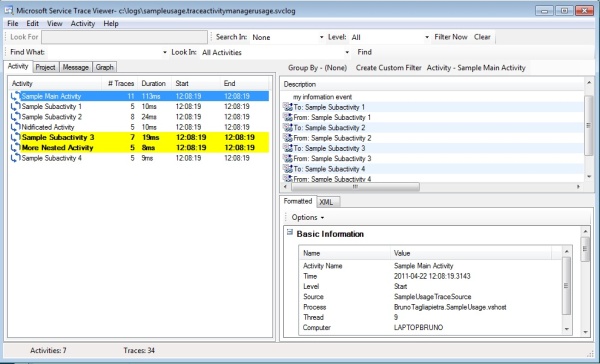This screenshot has height=364, width=600.
Task: Click the Activity - Sample Main Activity button
Action: 476,68
